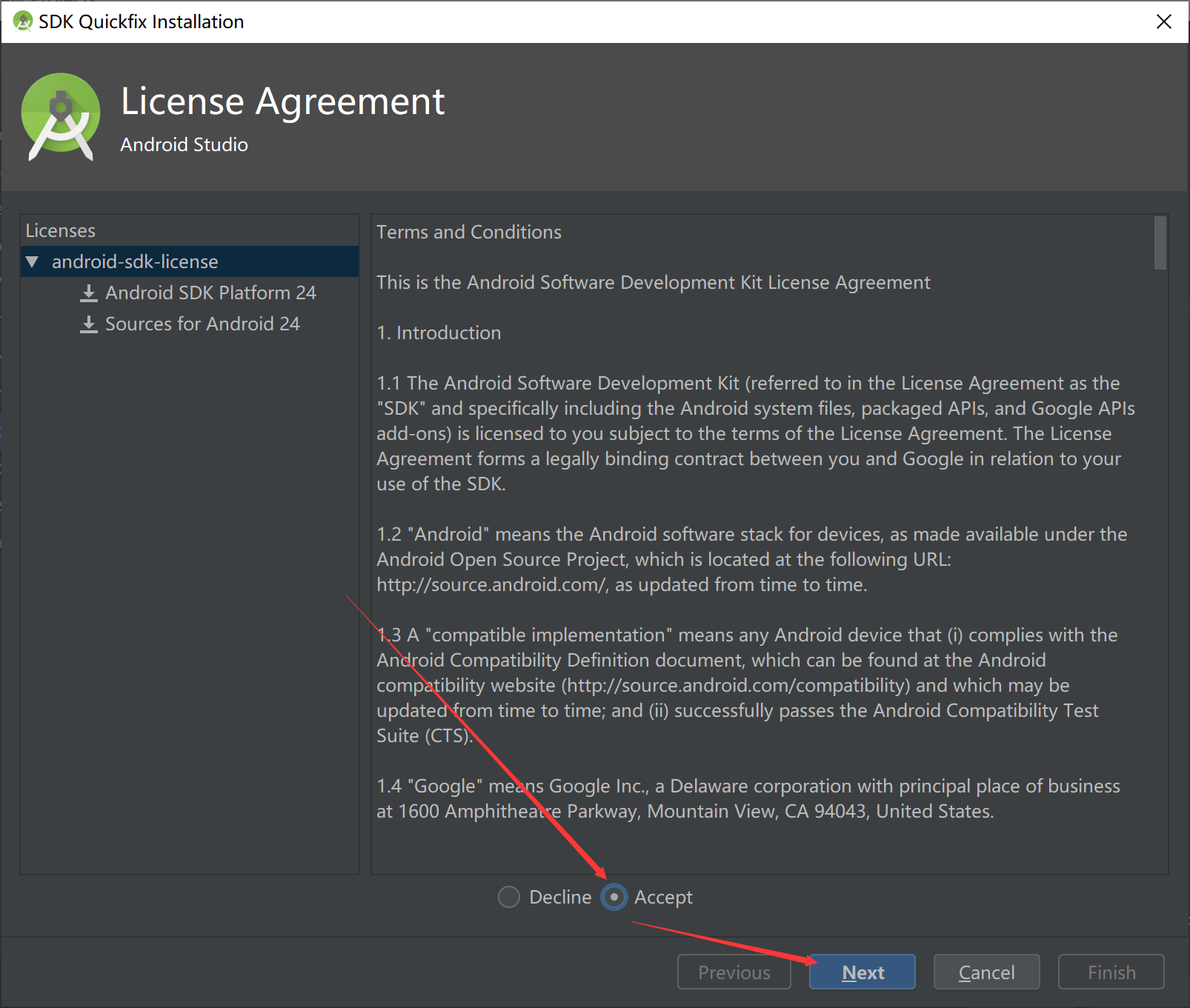
Task: Close the SDK Quickfix Installation dialog
Action: [1164, 21]
